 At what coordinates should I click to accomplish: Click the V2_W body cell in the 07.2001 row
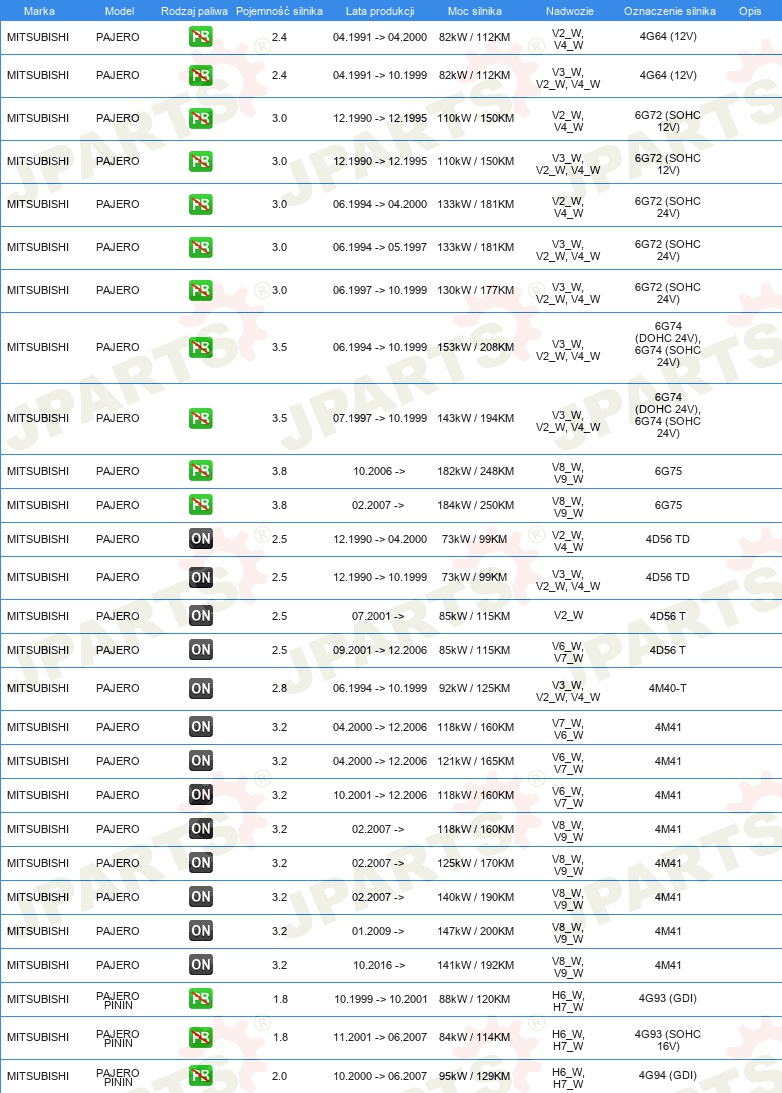569,616
